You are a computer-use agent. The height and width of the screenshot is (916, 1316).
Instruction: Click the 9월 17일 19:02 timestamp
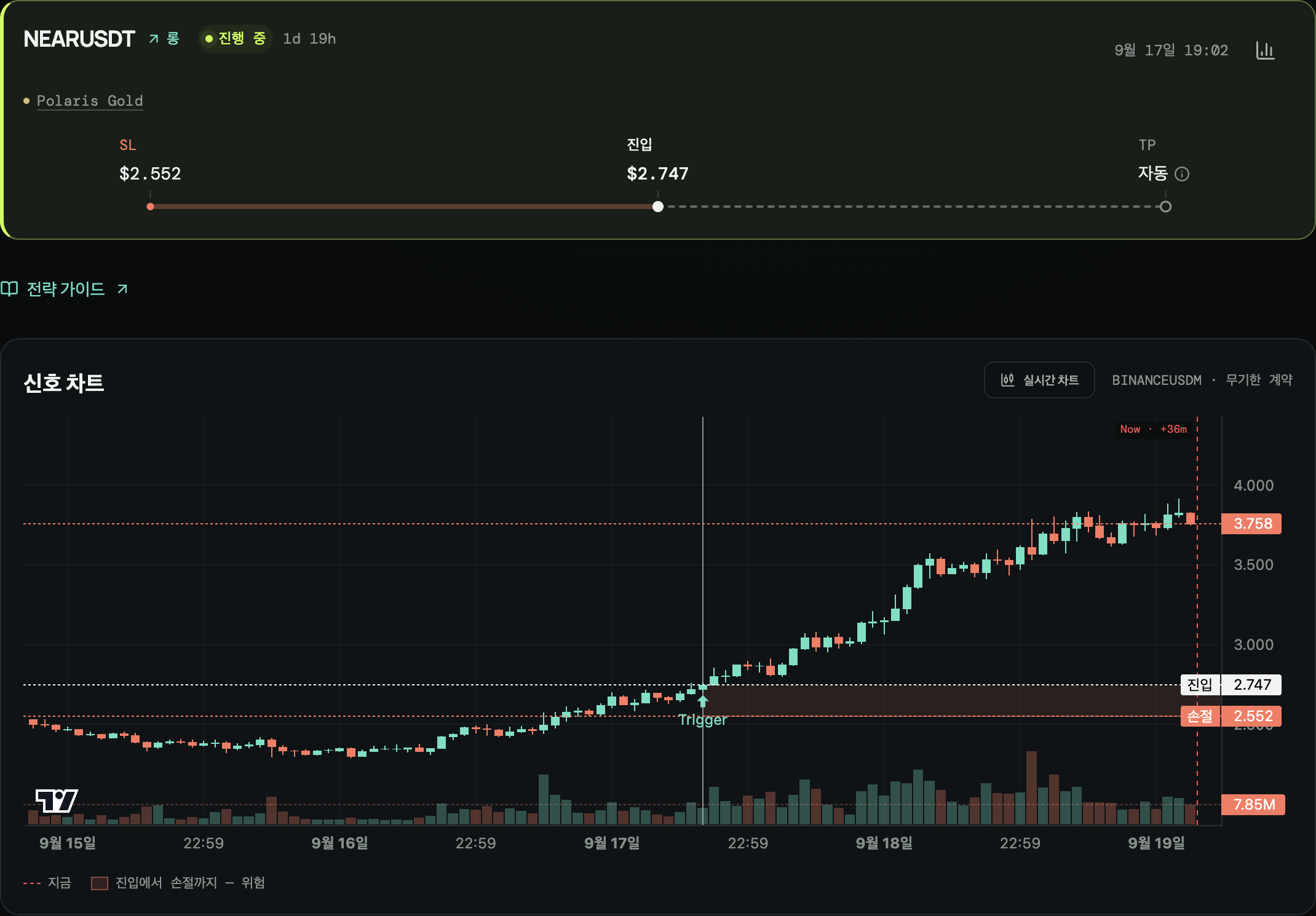(x=1171, y=50)
